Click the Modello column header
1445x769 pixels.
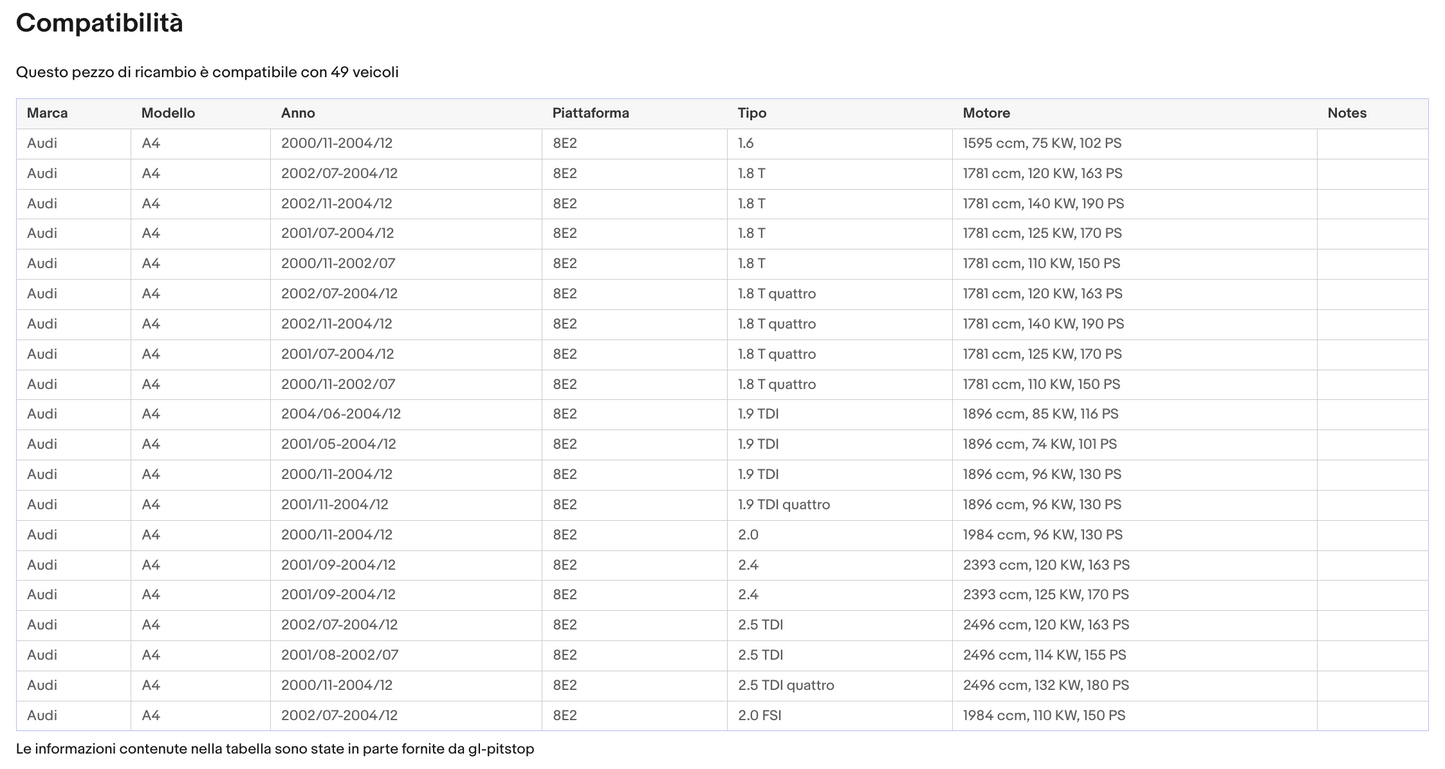coord(168,113)
